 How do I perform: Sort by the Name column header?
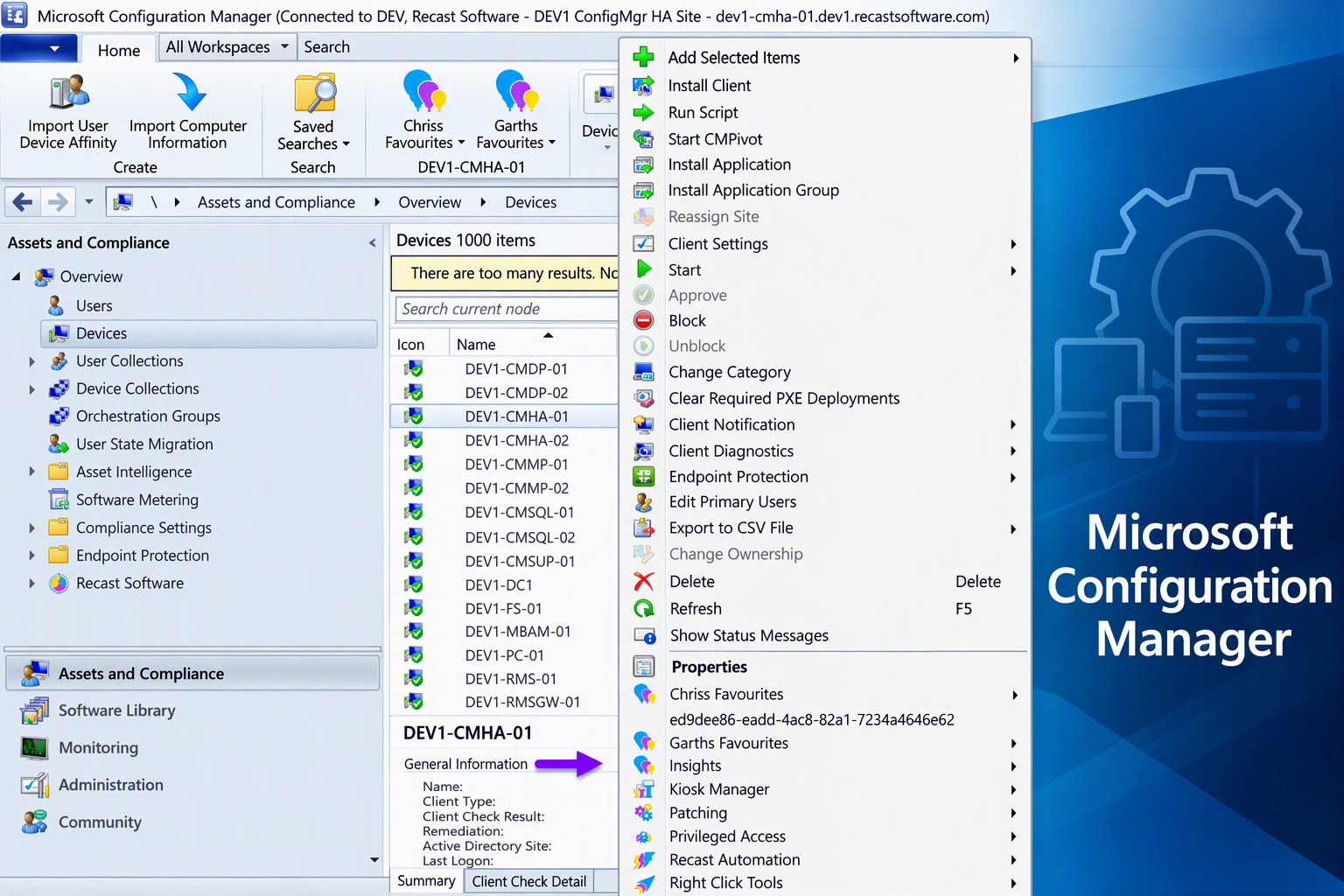click(532, 344)
